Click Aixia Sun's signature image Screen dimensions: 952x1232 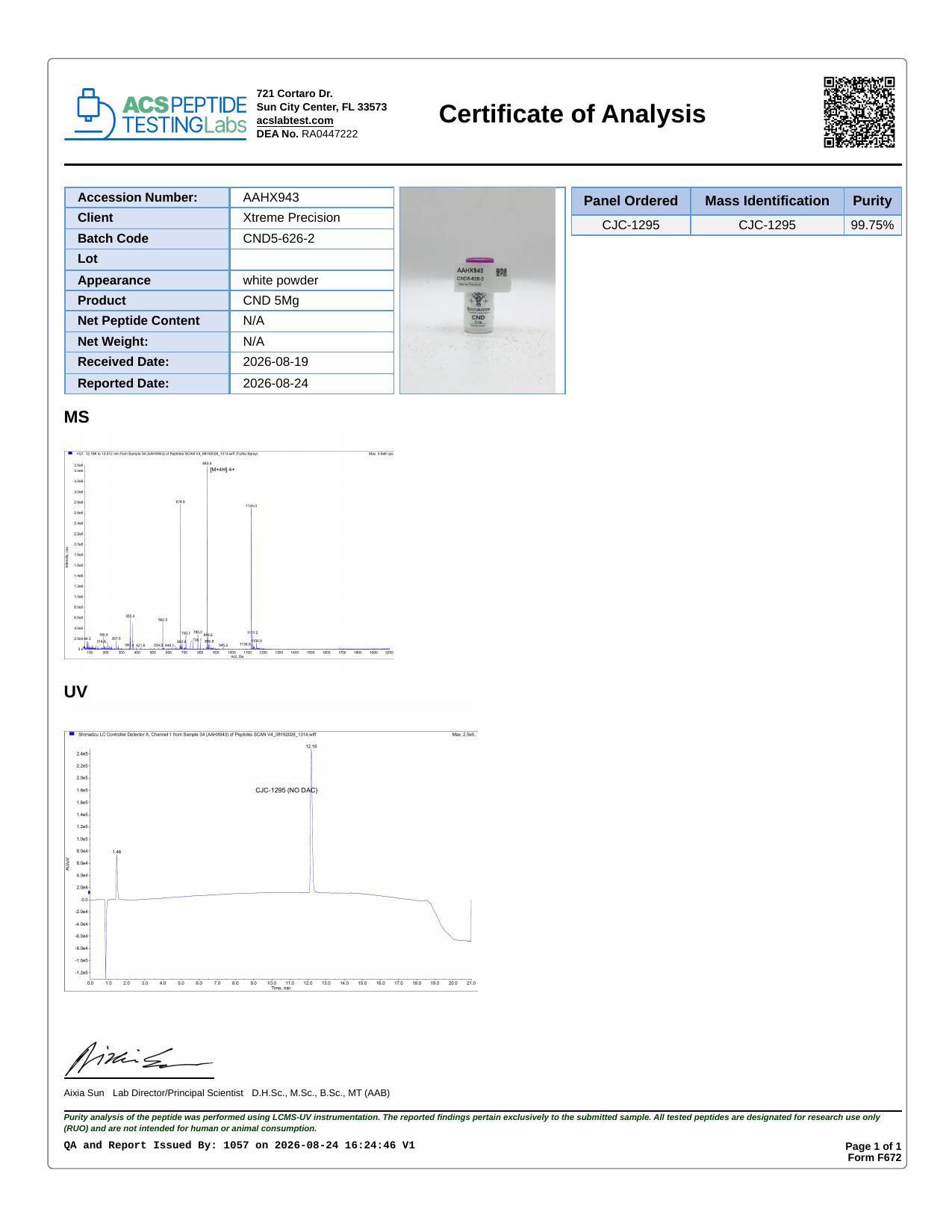[140, 1059]
